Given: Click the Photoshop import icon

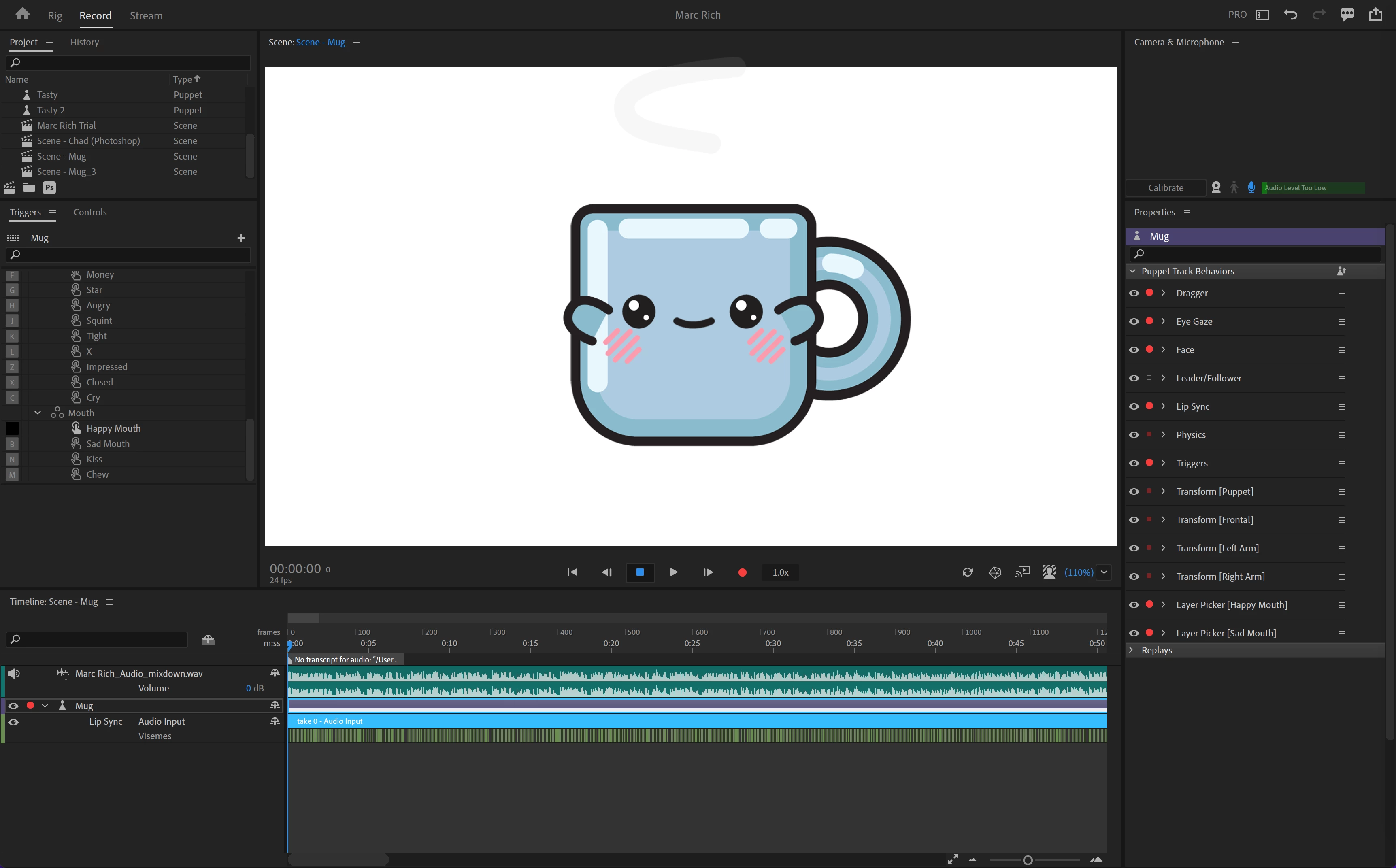Looking at the screenshot, I should tap(49, 188).
